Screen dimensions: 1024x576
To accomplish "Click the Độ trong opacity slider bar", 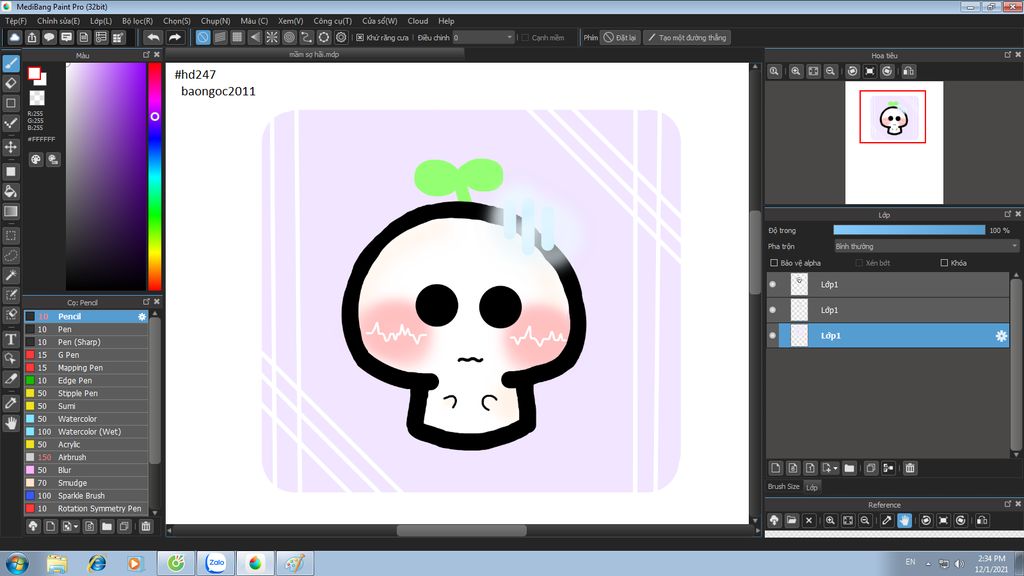I will click(909, 230).
